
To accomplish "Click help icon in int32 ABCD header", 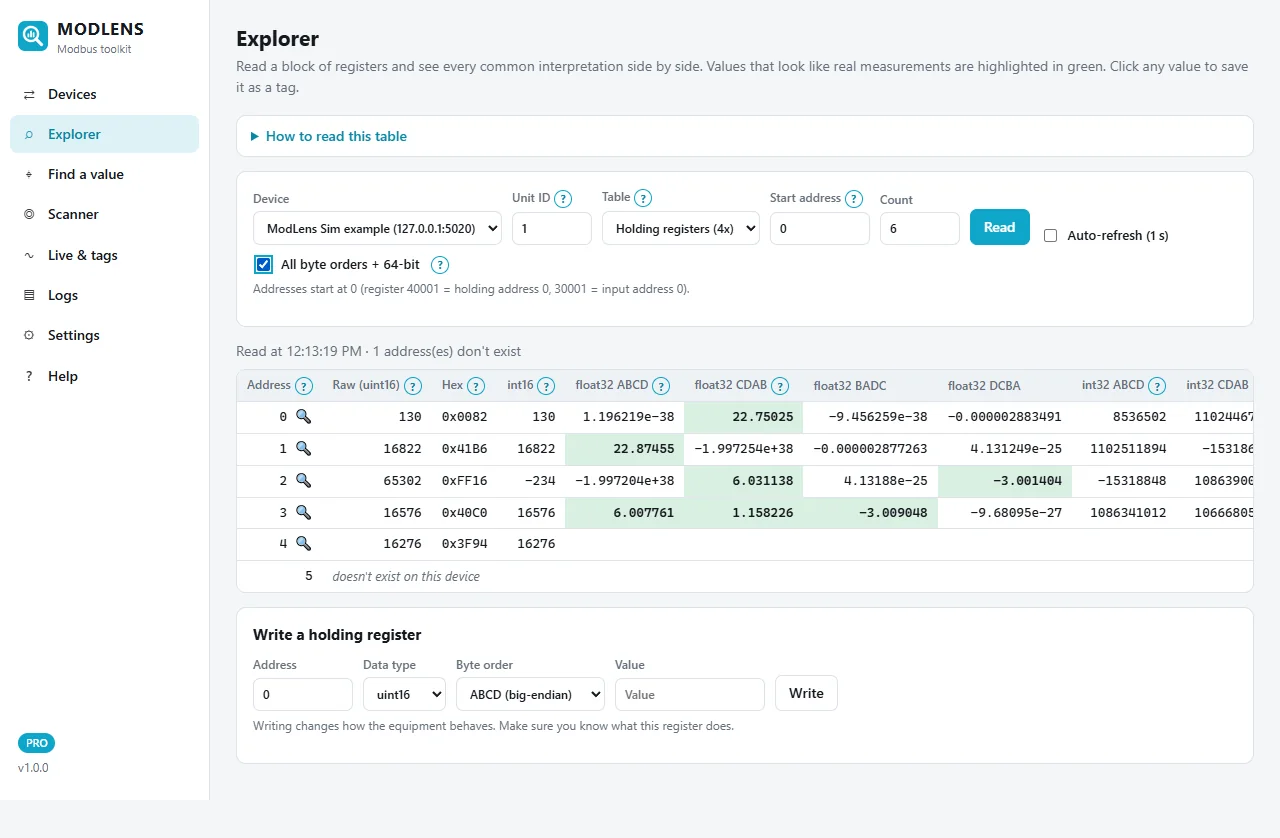I will pyautogui.click(x=1157, y=386).
